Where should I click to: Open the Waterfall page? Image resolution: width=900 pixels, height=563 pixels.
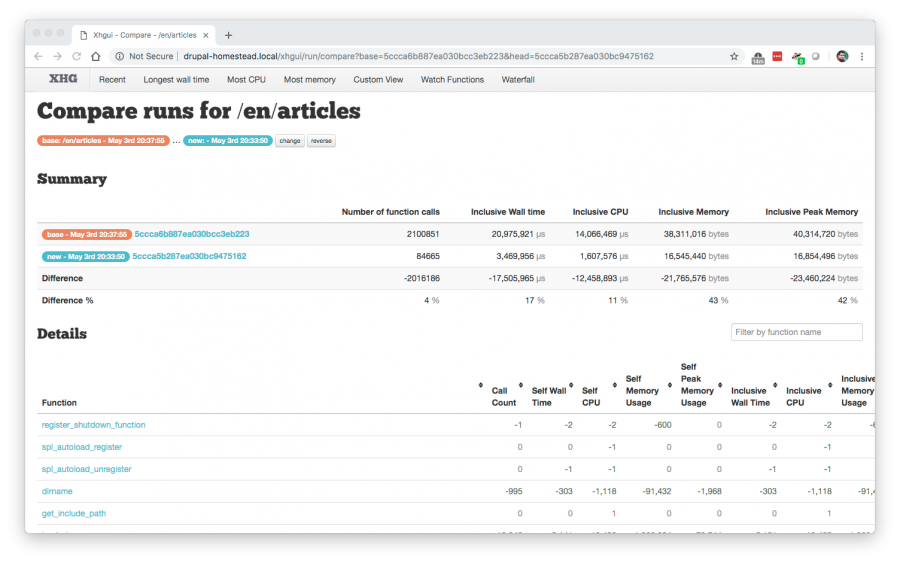518,80
